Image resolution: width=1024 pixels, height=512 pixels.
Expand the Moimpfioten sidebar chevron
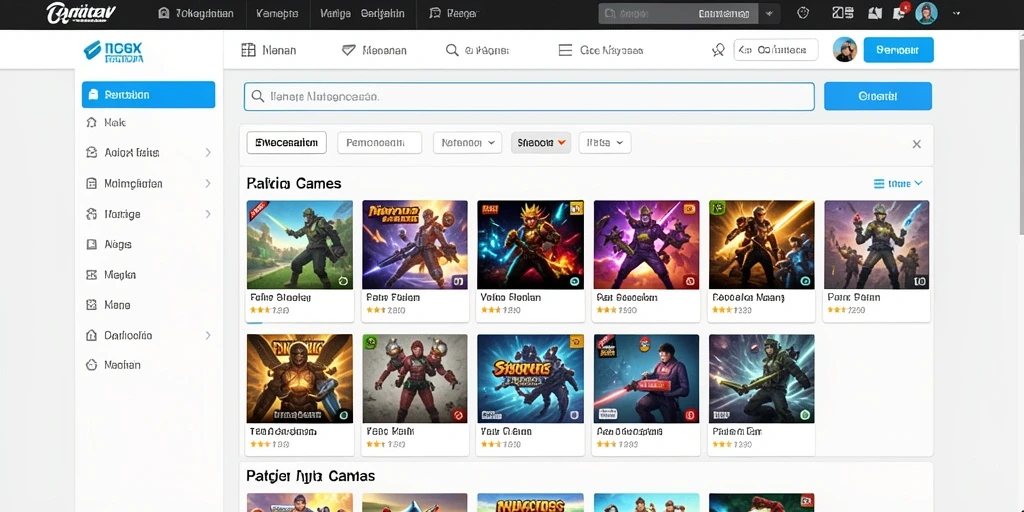208,184
